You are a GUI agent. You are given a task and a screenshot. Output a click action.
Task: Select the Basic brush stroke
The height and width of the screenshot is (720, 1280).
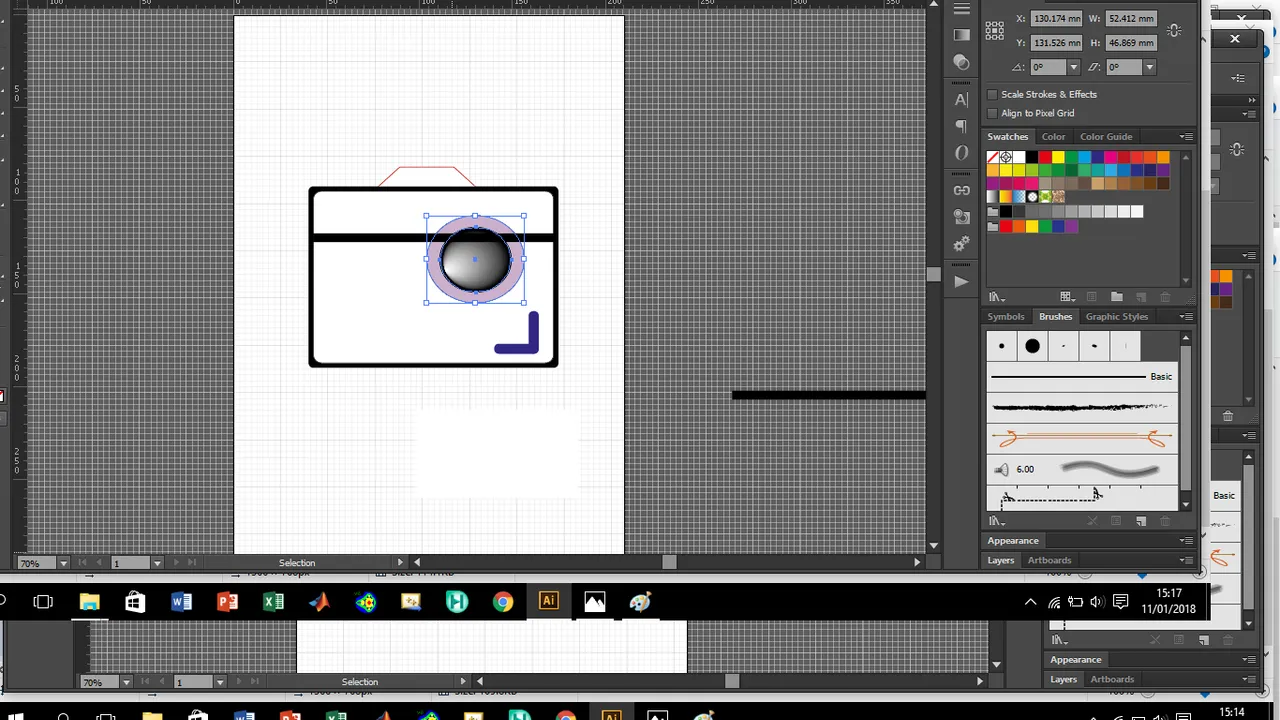pos(1082,377)
